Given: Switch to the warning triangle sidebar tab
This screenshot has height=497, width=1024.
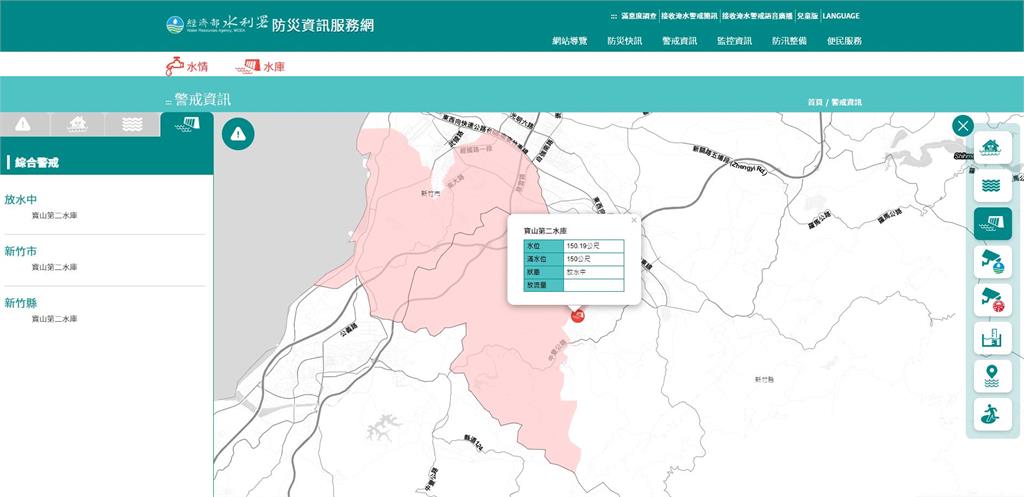Looking at the screenshot, I should pyautogui.click(x=25, y=124).
